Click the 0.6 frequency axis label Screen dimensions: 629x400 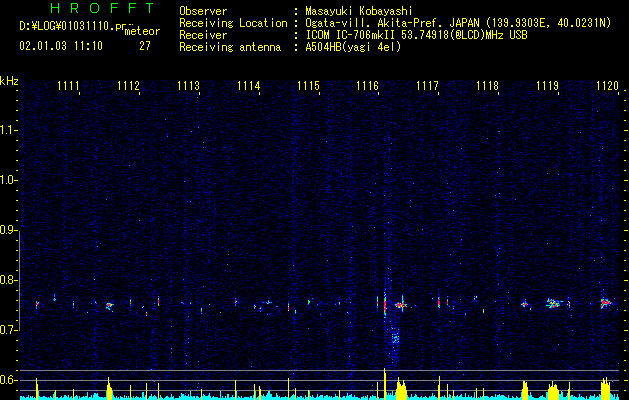click(x=8, y=380)
